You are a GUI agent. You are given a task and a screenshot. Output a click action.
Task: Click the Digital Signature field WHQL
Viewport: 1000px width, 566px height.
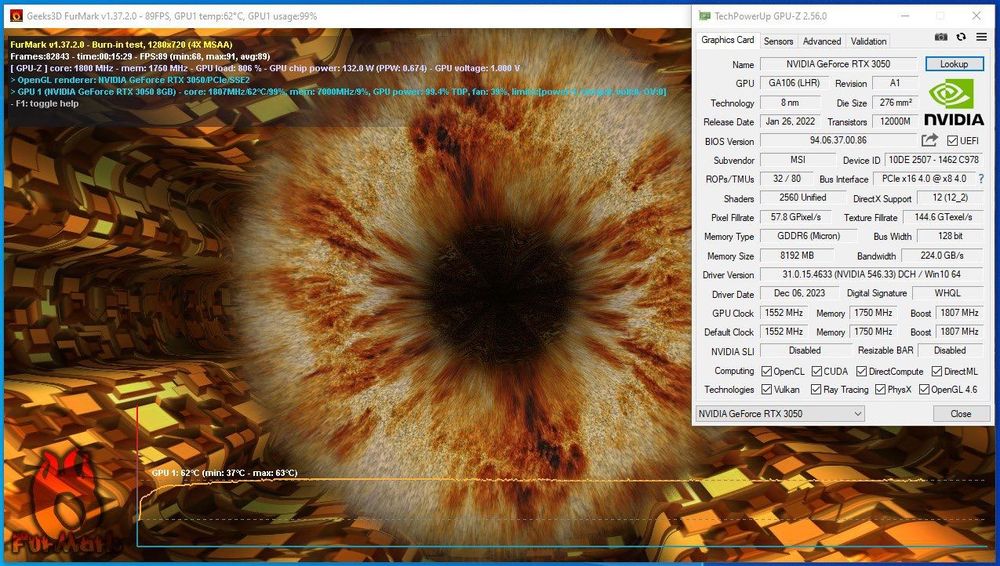[x=947, y=294]
